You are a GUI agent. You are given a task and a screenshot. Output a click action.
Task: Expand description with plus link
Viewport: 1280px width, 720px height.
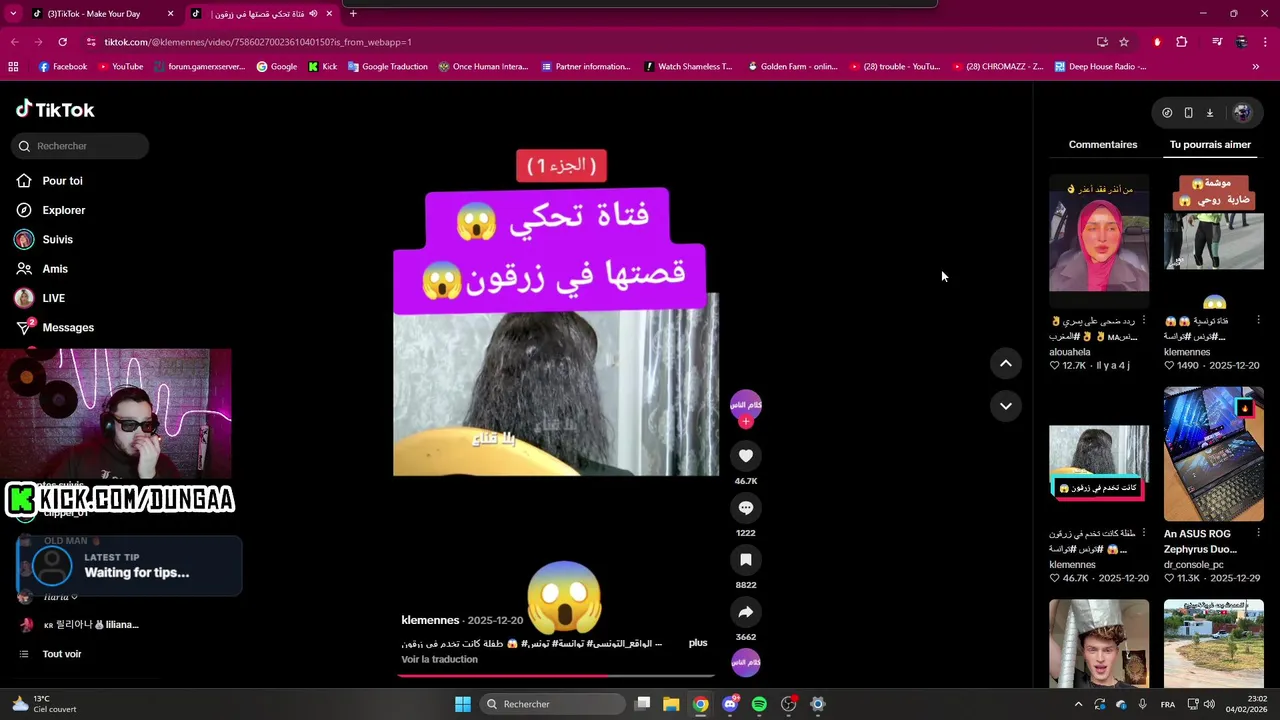tap(698, 643)
